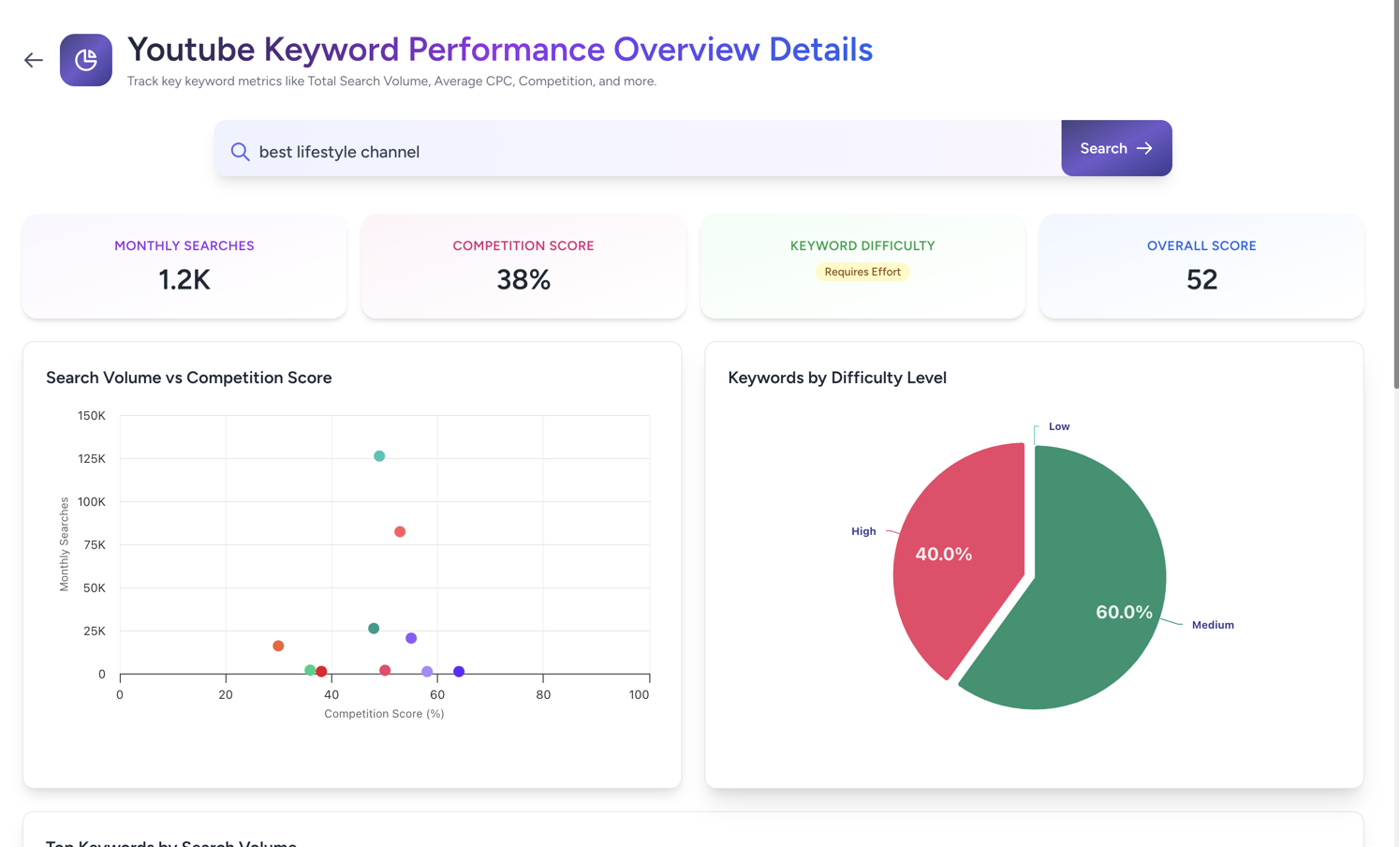The image size is (1400, 847).
Task: Click the dark blue scatter point at 64%
Action: [459, 672]
